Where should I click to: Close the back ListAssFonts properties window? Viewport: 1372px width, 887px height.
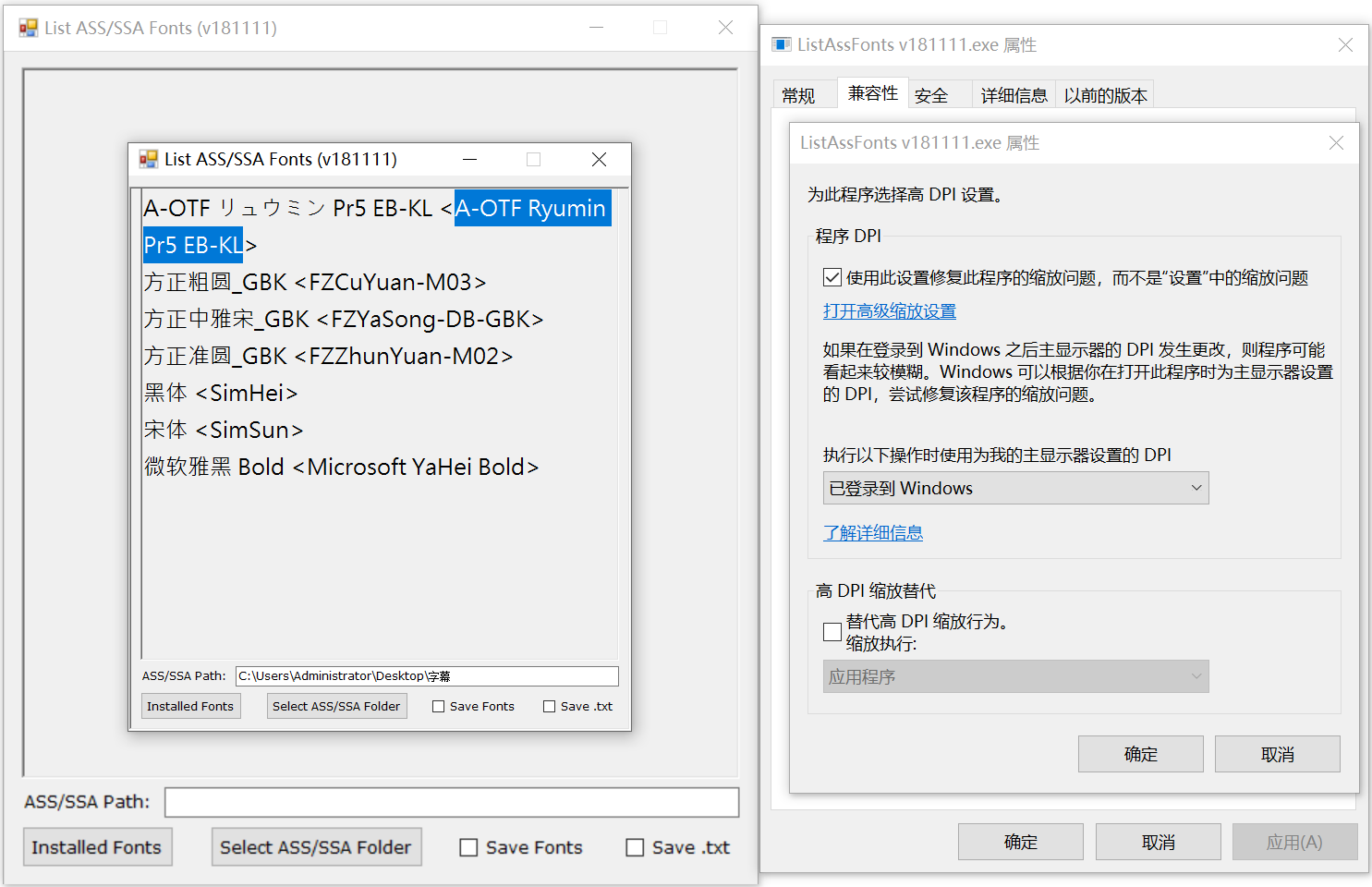coord(1345,44)
